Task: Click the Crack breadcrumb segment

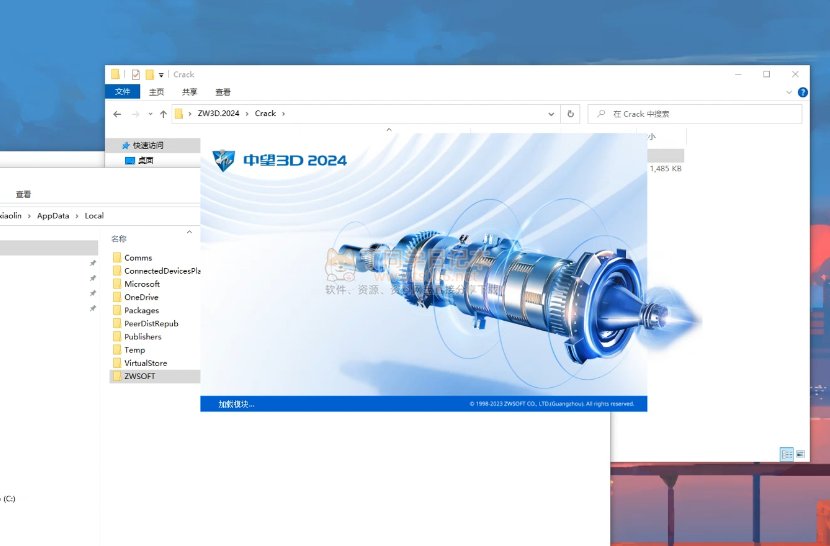Action: click(x=265, y=113)
